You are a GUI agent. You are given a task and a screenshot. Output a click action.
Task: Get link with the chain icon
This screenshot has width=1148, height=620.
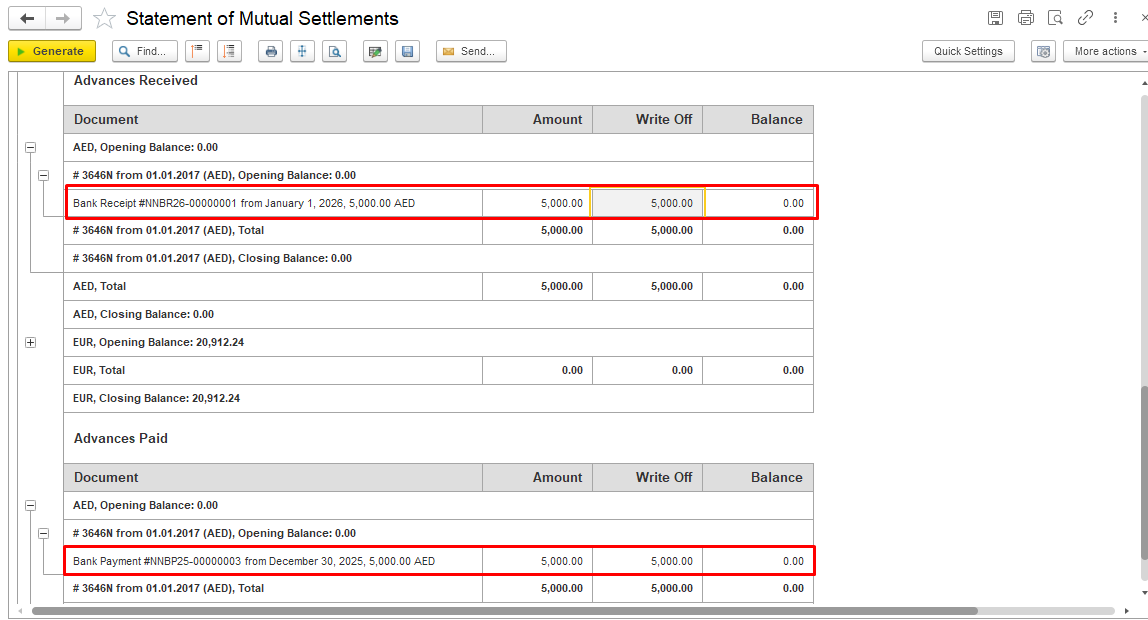pos(1085,18)
